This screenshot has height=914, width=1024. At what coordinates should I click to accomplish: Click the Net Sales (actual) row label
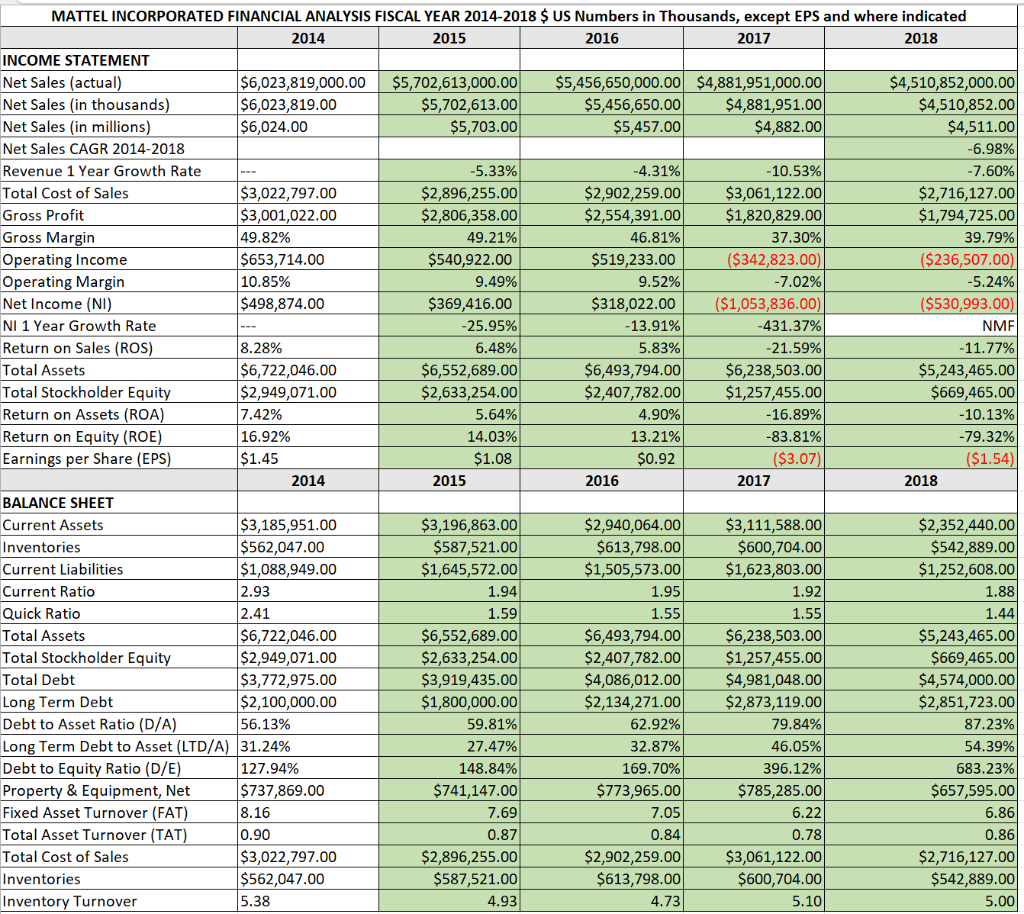[x=62, y=83]
